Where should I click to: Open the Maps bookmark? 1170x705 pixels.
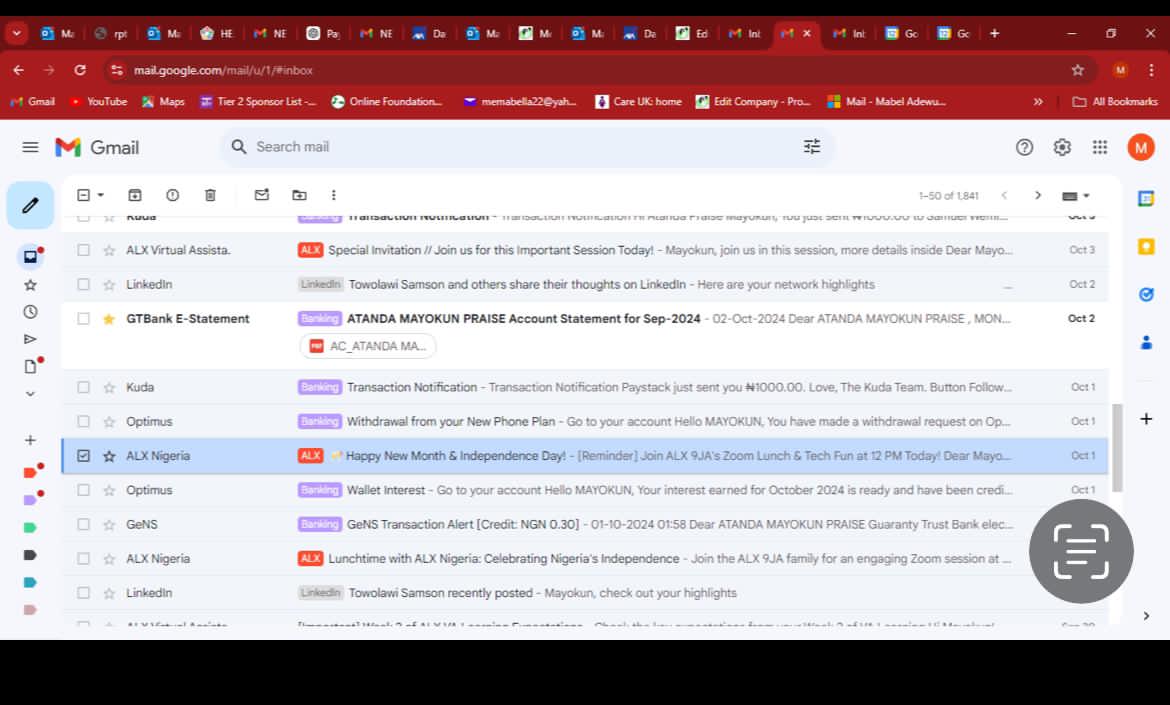coord(163,101)
